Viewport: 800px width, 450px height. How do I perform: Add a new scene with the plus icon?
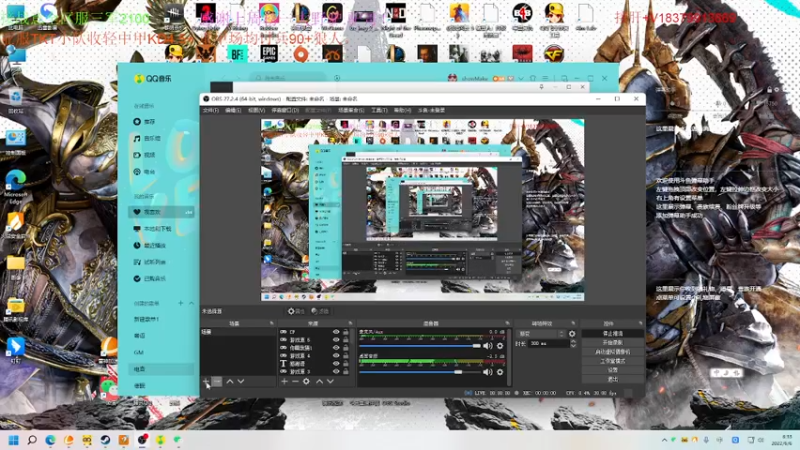coord(206,381)
